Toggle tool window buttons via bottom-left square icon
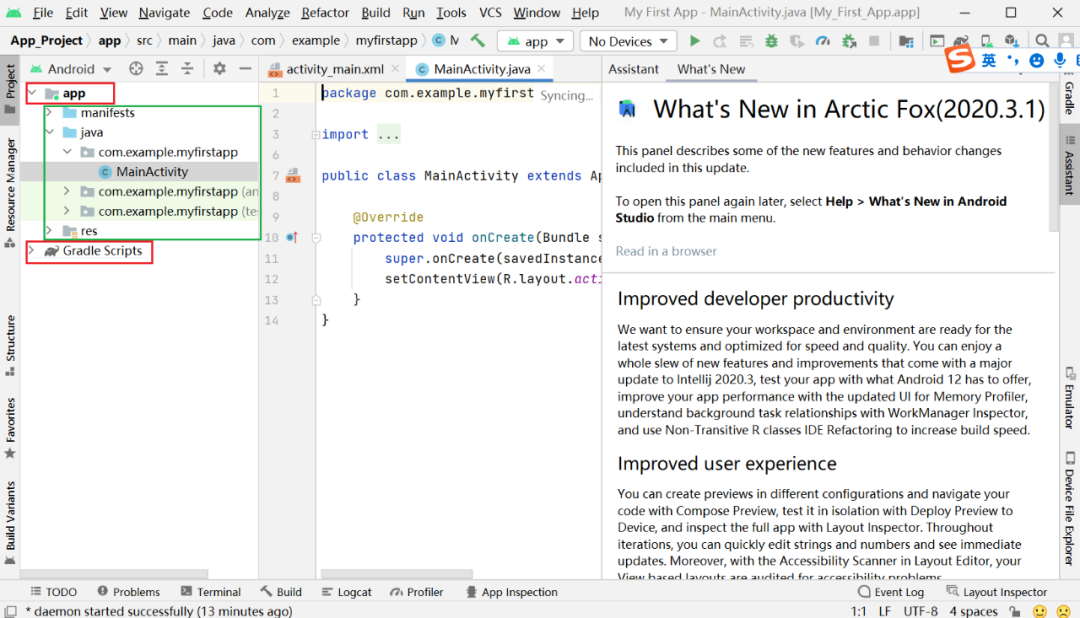Screen dimensions: 1080x618 [10, 611]
